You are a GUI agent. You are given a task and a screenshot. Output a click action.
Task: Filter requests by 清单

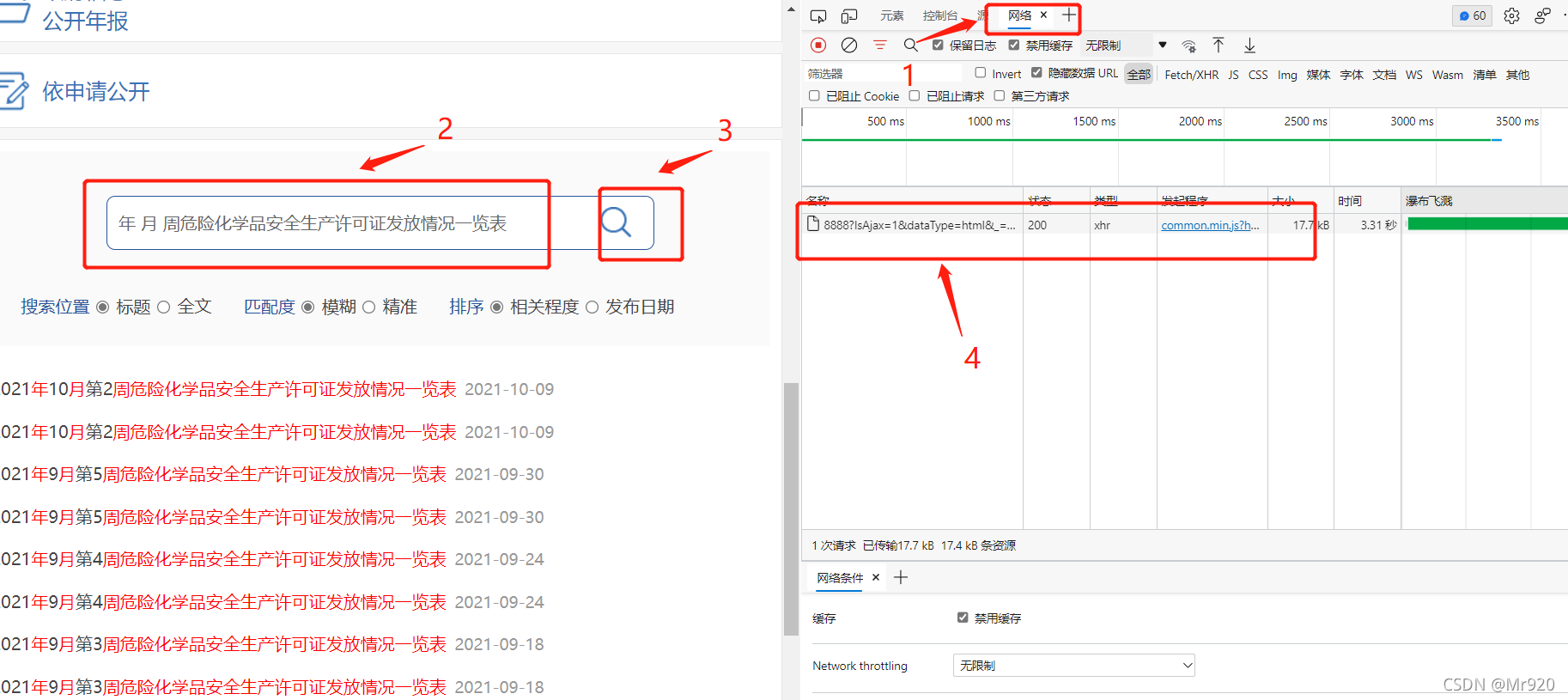click(x=1485, y=75)
